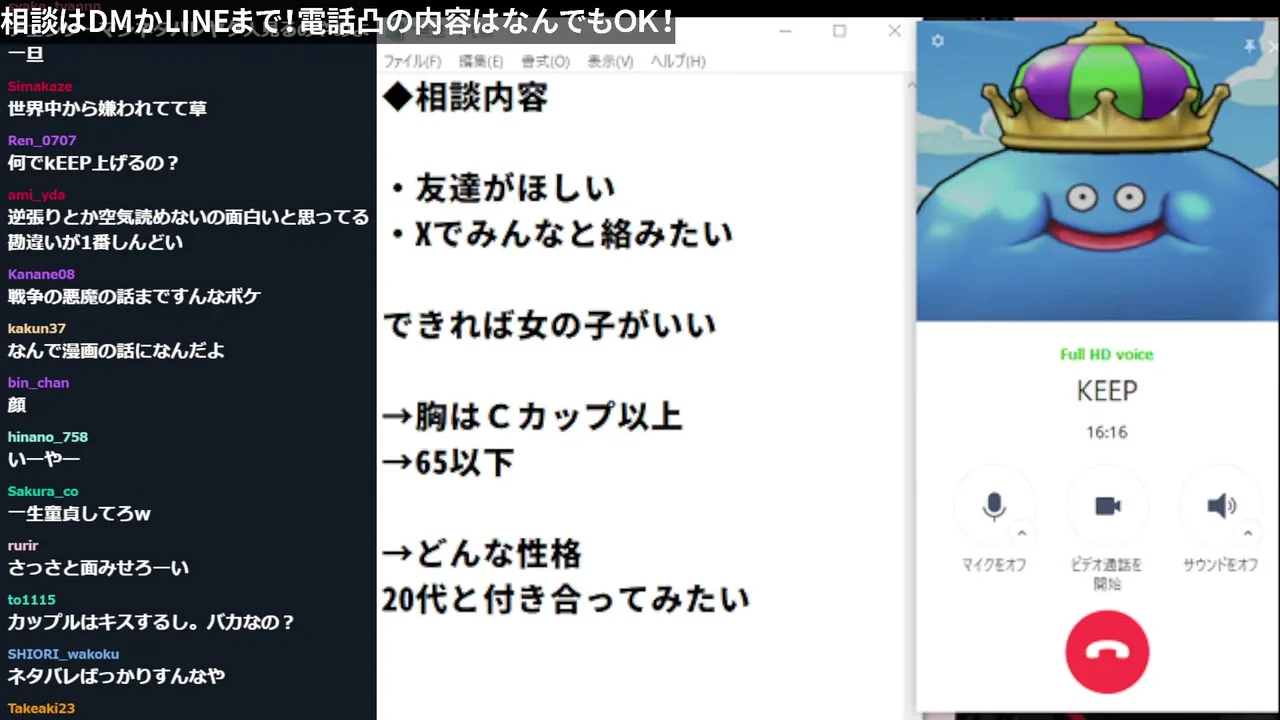Click the Full HD voice label
This screenshot has width=1280, height=720.
[x=1107, y=354]
